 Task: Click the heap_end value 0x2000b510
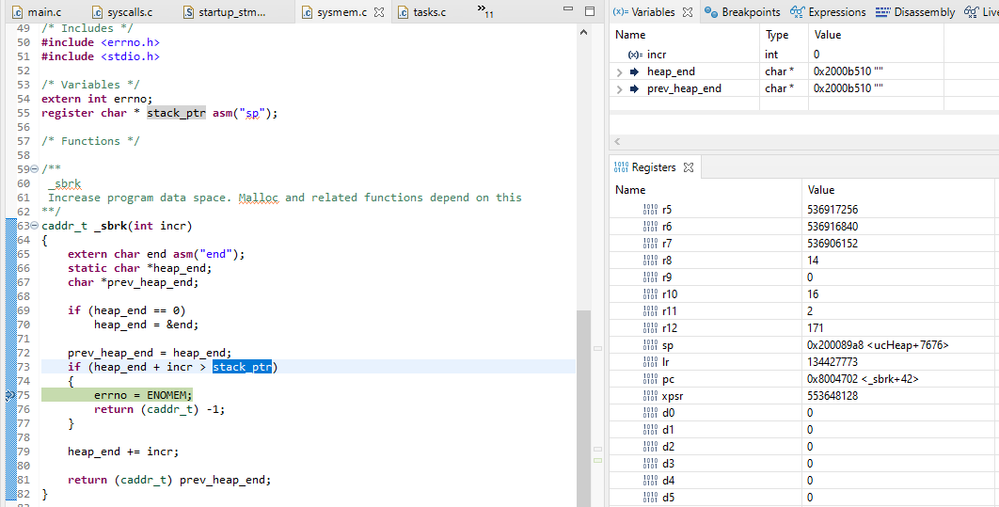coord(848,71)
